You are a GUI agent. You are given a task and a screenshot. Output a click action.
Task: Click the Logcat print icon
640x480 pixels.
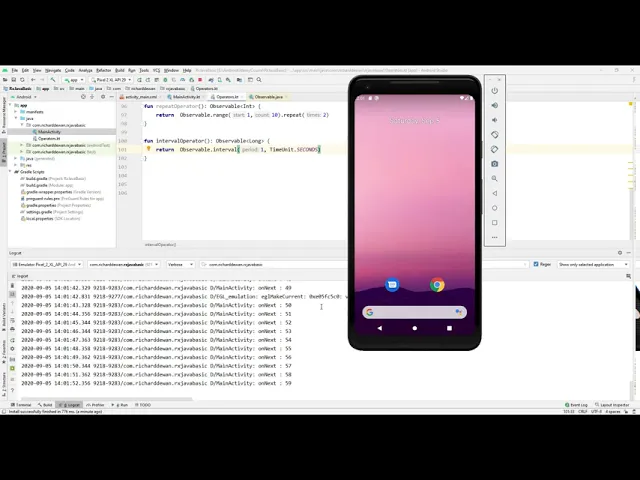tap(12, 329)
